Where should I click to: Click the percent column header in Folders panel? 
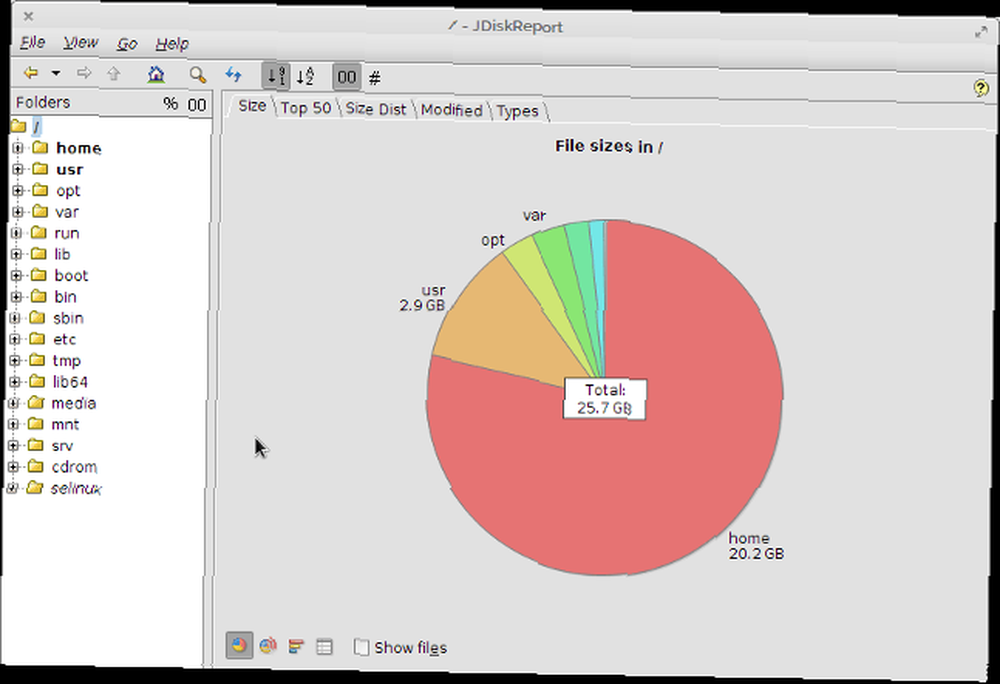[170, 103]
